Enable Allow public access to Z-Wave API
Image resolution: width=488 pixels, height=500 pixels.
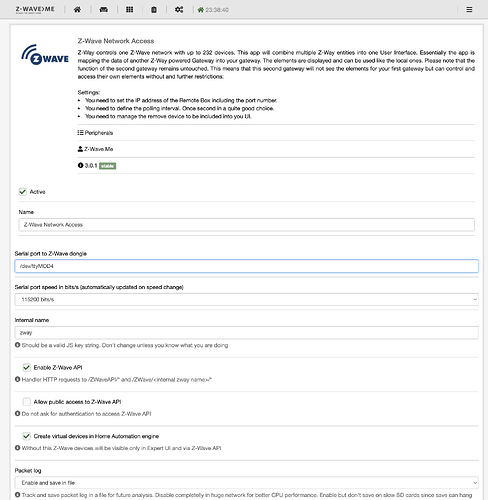pyautogui.click(x=27, y=402)
